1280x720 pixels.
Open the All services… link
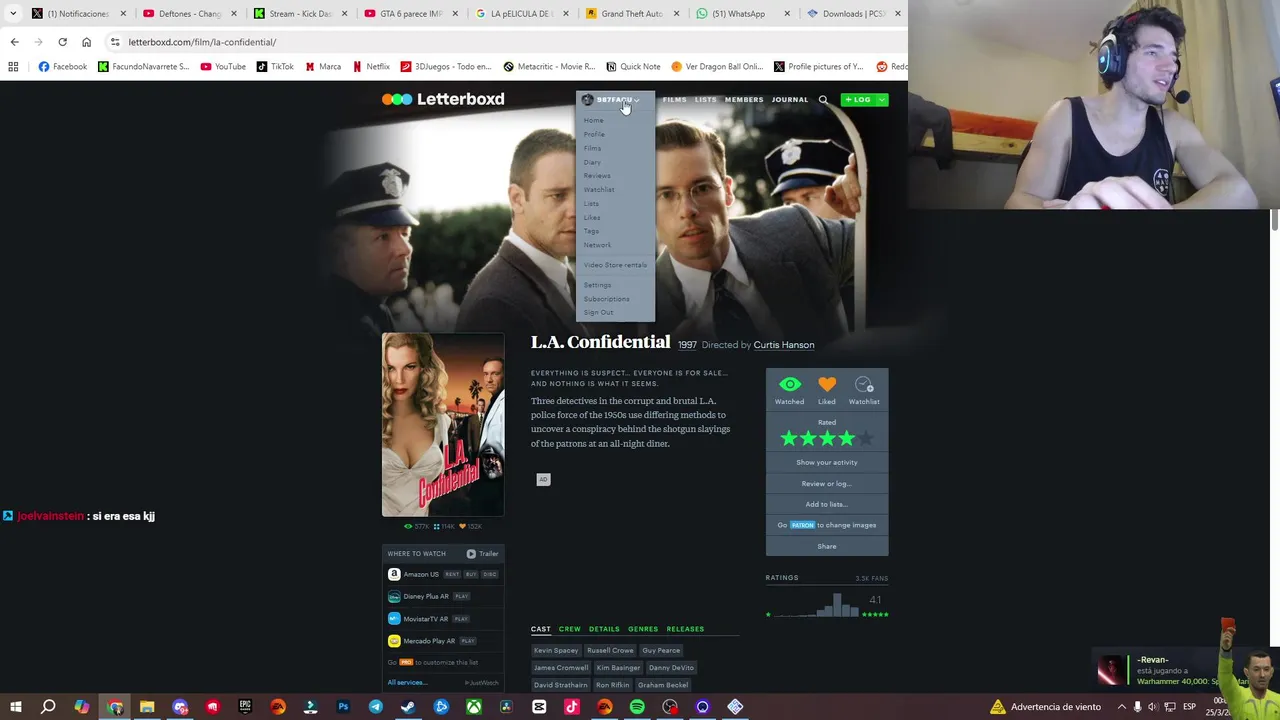coord(407,682)
